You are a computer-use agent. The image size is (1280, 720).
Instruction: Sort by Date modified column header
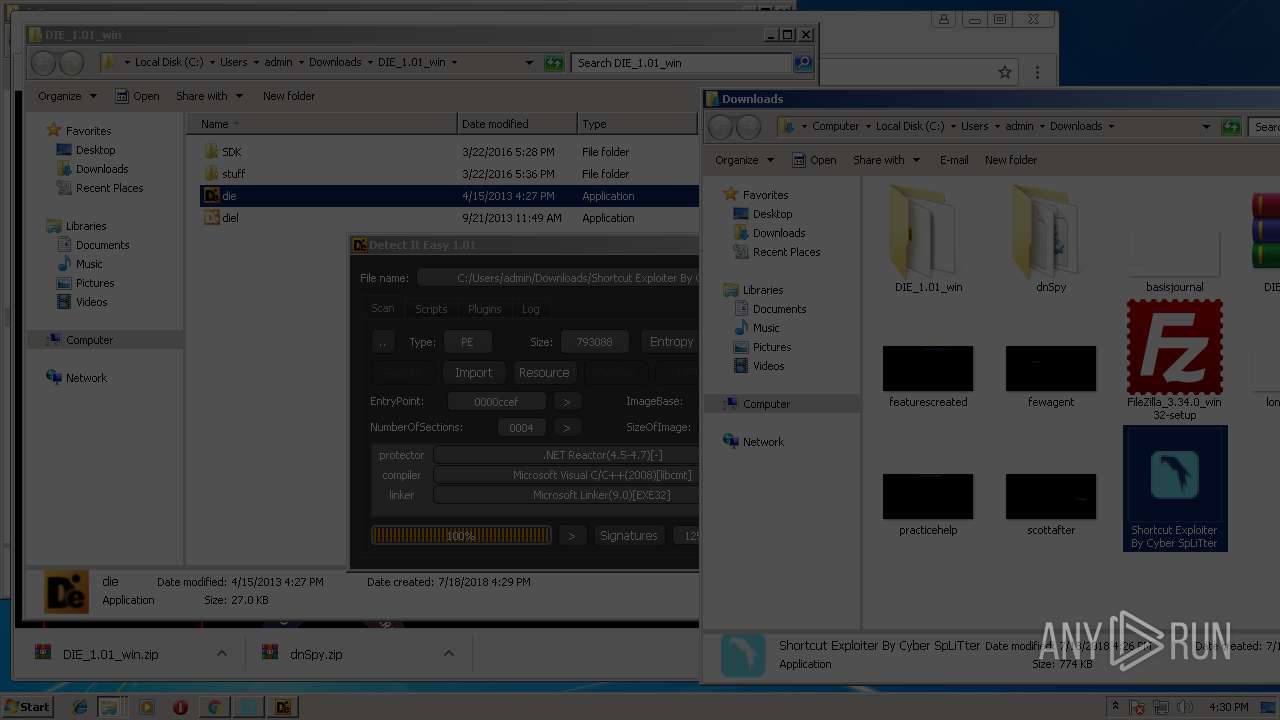coord(517,124)
